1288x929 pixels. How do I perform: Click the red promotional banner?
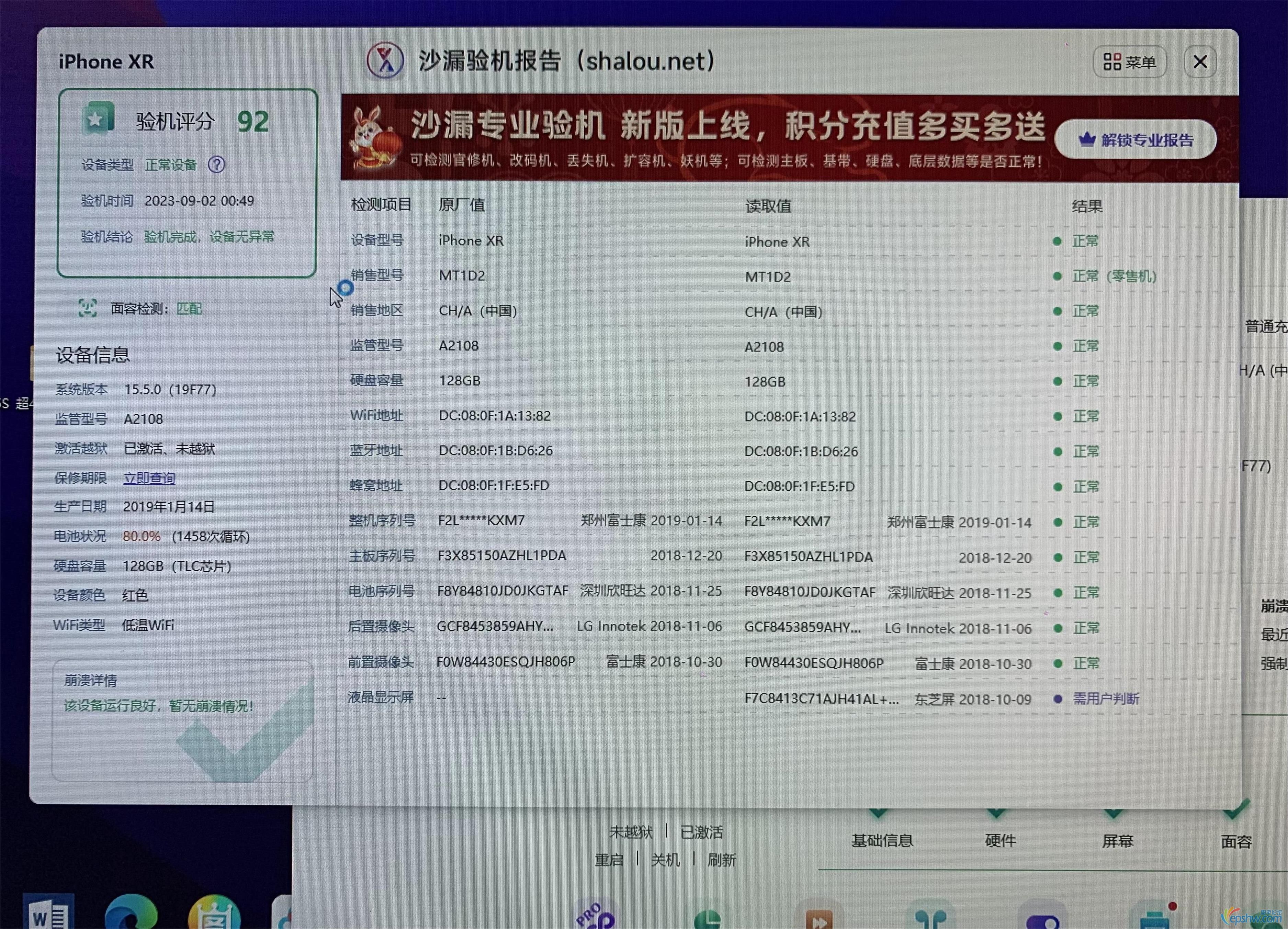coord(789,137)
